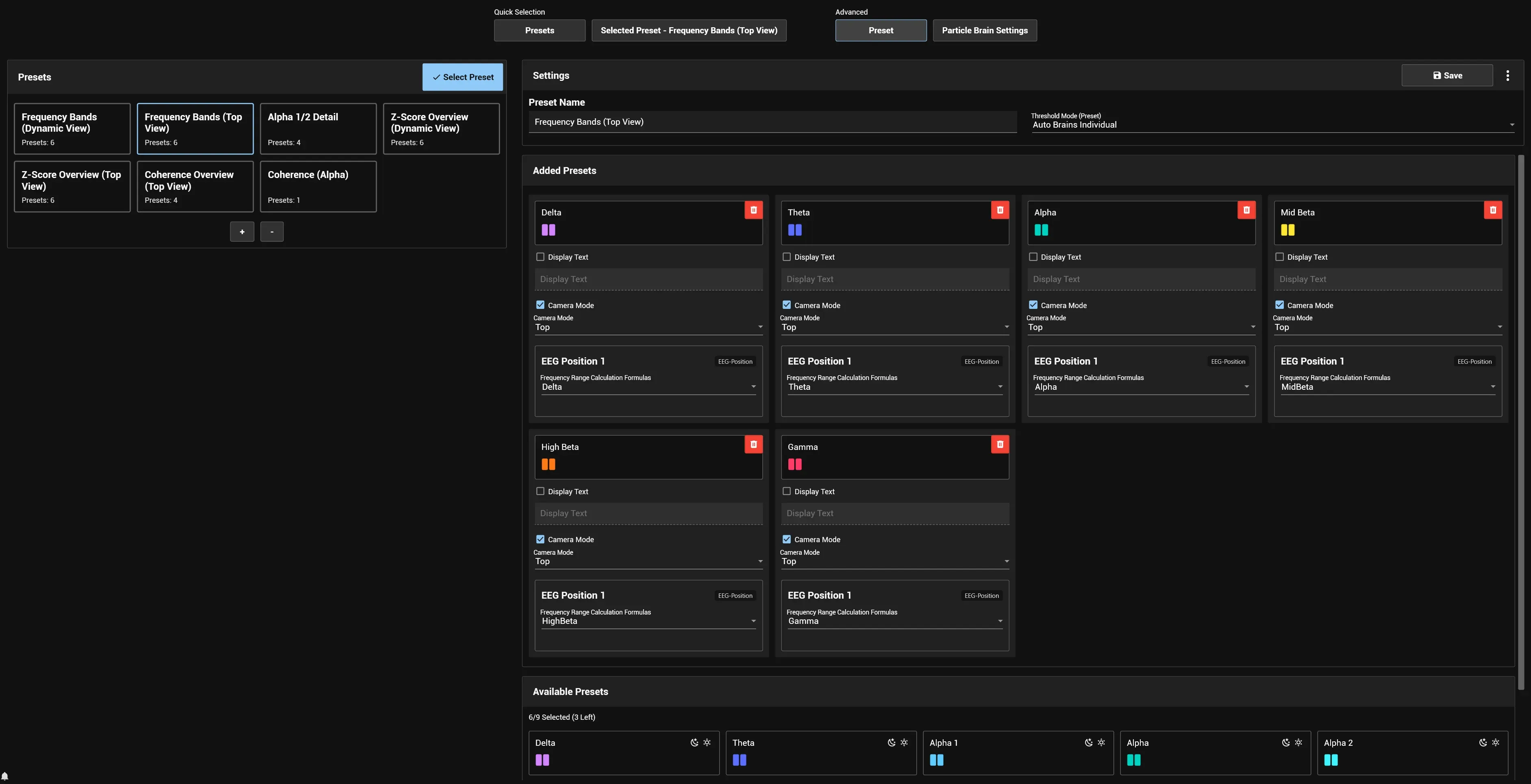Click the Save button
Screen dimensions: 1531x784
click(x=1446, y=76)
